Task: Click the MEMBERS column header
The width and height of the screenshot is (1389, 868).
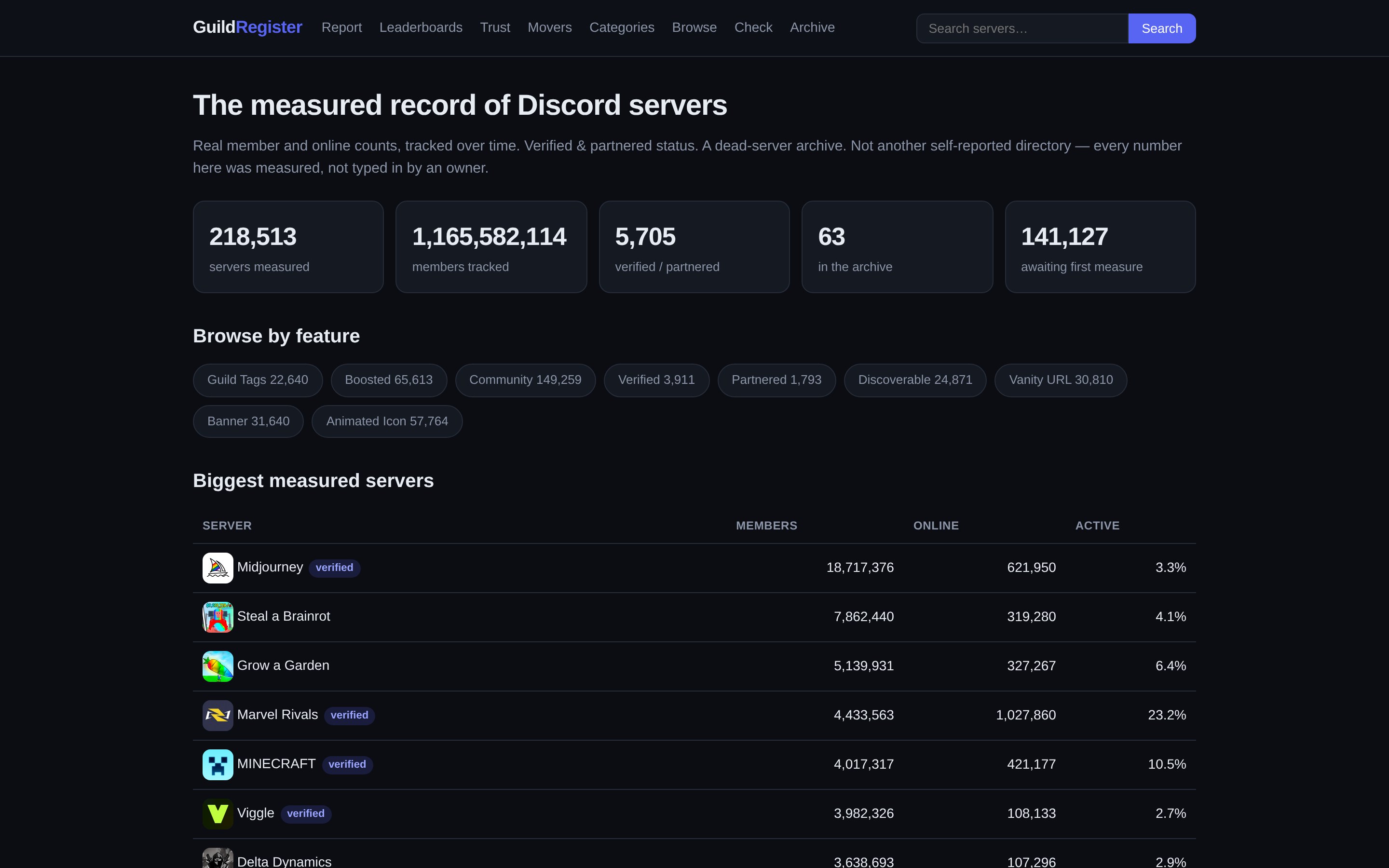Action: click(766, 526)
